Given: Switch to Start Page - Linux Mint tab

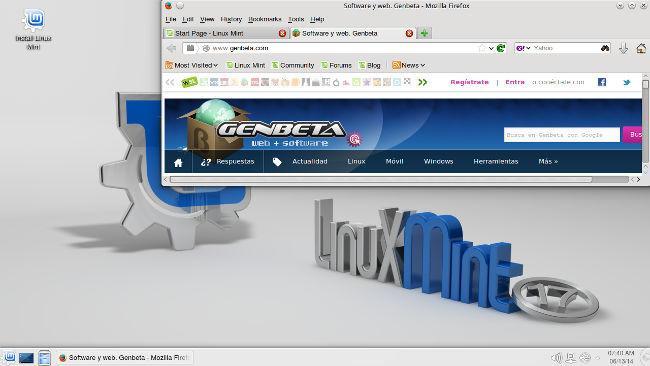Looking at the screenshot, I should click(x=226, y=33).
